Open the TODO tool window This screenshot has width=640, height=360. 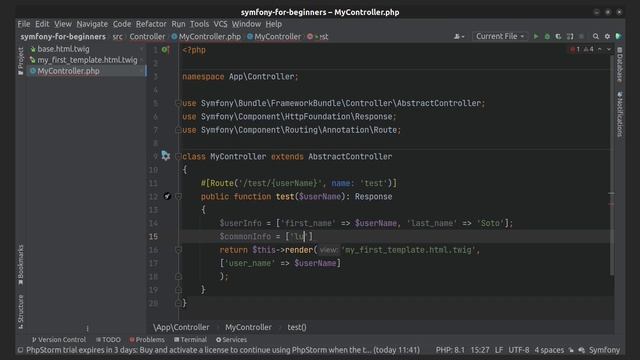(x=108, y=340)
